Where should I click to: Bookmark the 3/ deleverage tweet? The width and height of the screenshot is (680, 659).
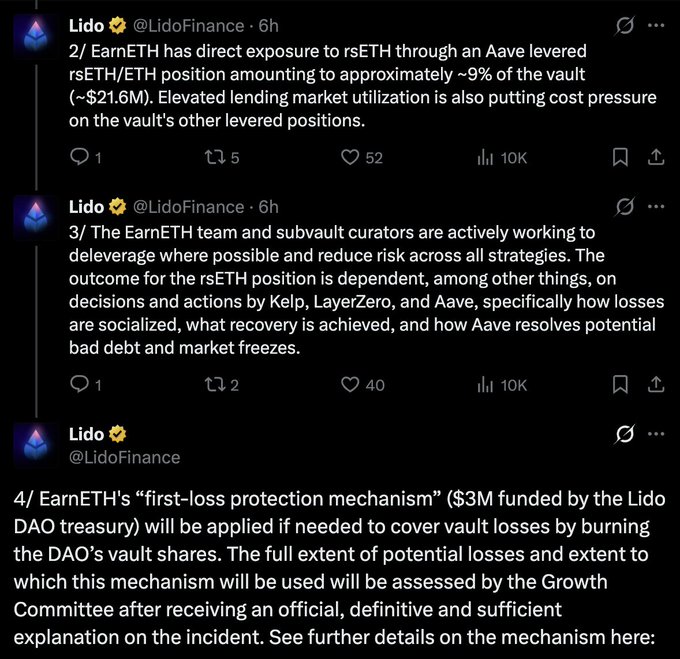620,384
